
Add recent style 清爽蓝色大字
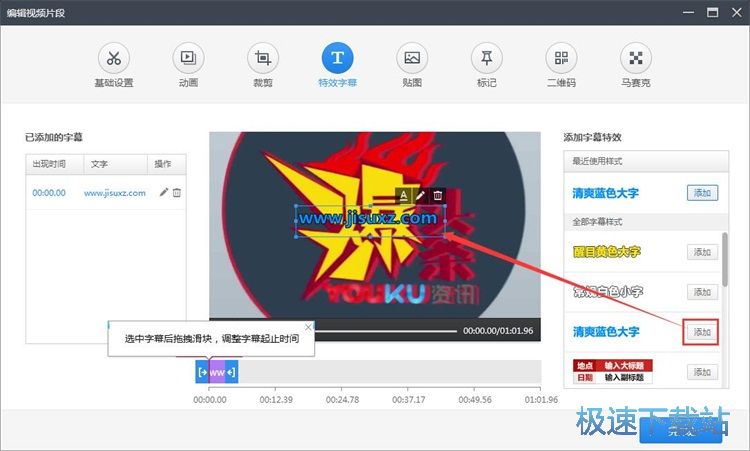coord(702,193)
